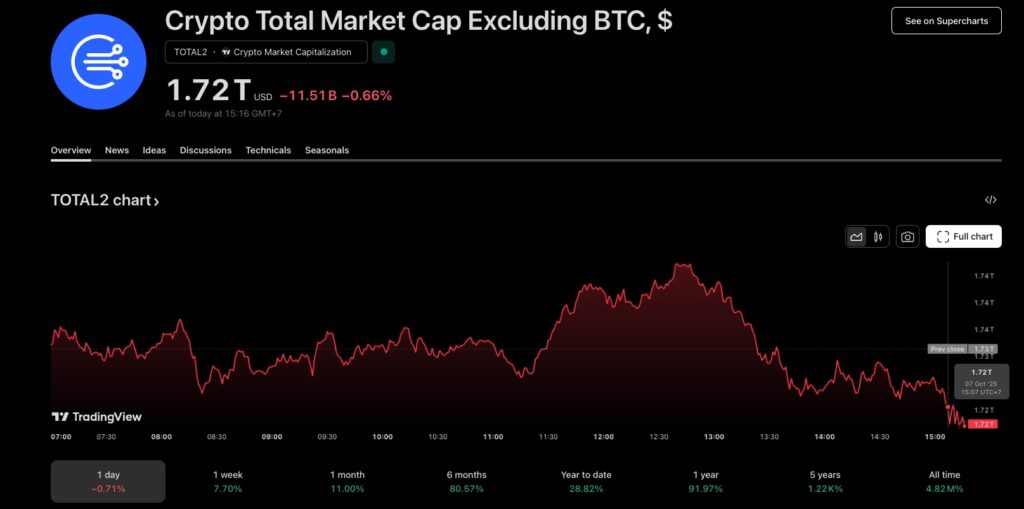Viewport: 1024px width, 509px height.
Task: Select the 1 day range
Action: [x=108, y=481]
